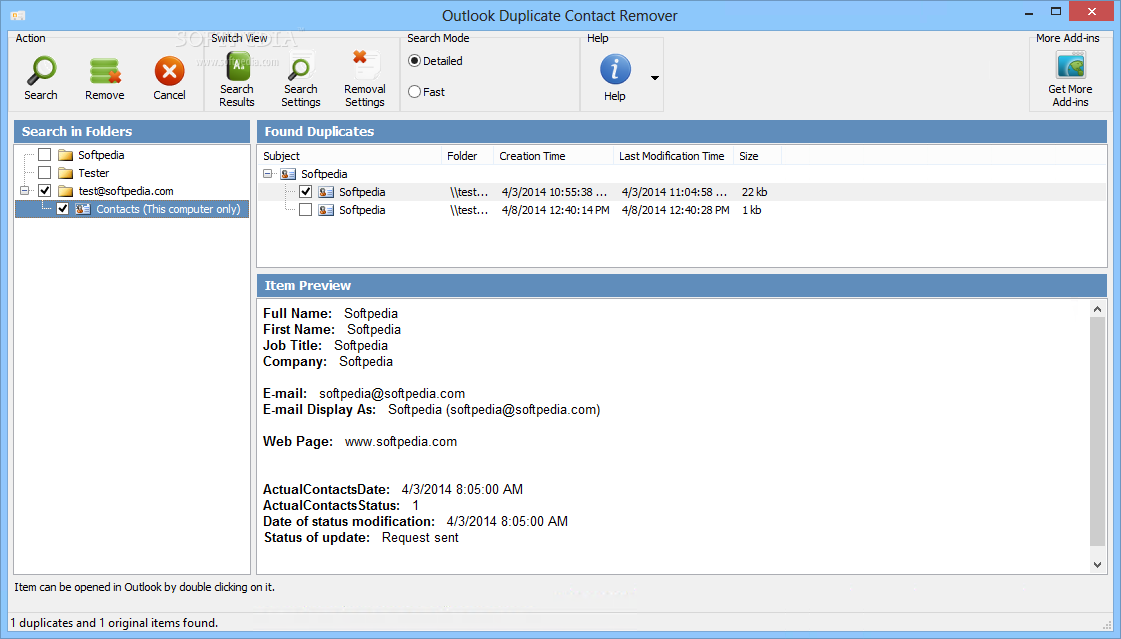Click the app icon in title bar

pyautogui.click(x=18, y=15)
